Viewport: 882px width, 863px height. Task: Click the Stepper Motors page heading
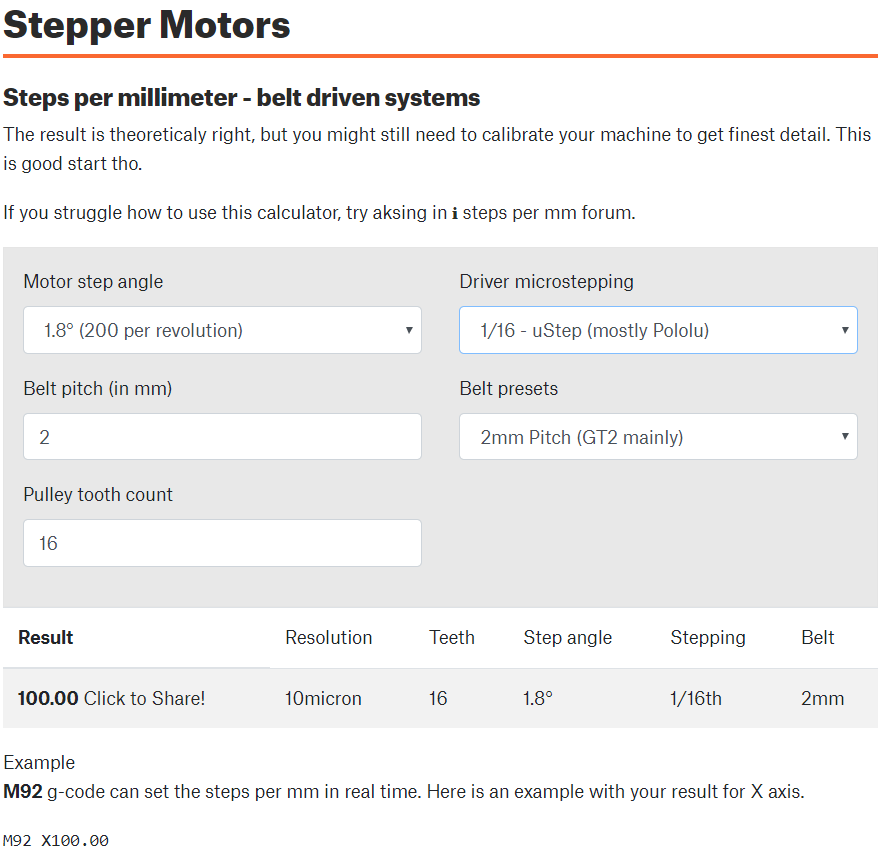click(x=147, y=25)
